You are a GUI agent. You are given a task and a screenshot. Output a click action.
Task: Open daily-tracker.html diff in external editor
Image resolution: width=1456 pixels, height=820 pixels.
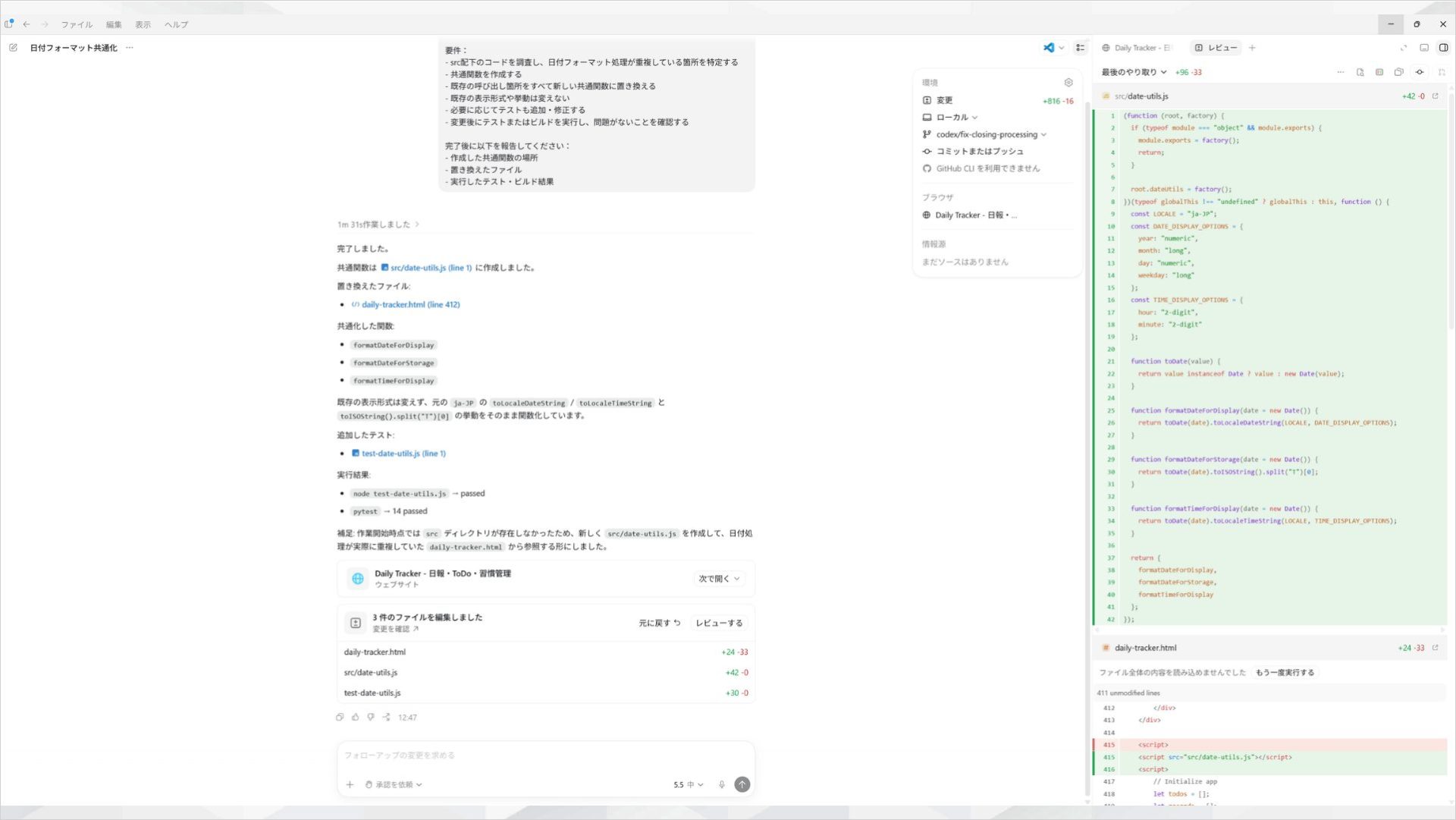(x=1435, y=648)
